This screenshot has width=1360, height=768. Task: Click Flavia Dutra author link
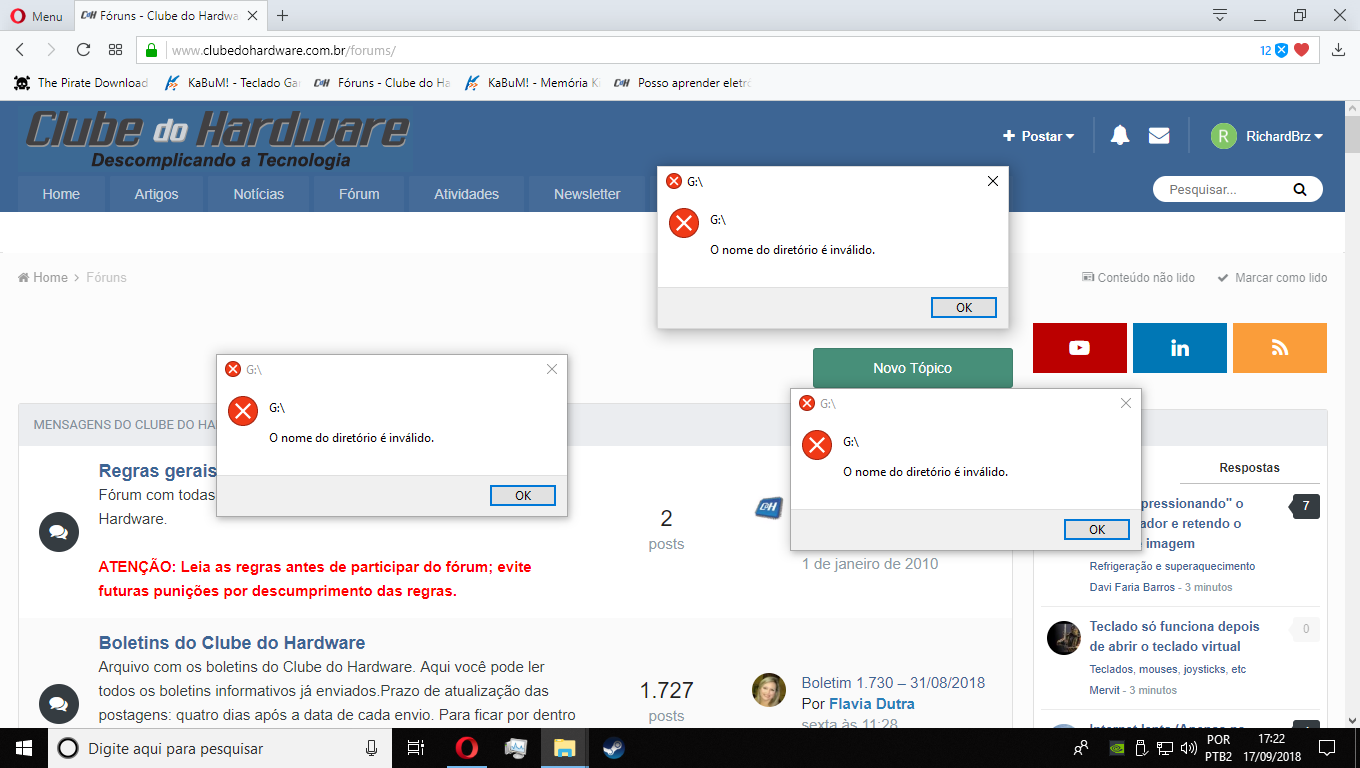click(x=872, y=703)
